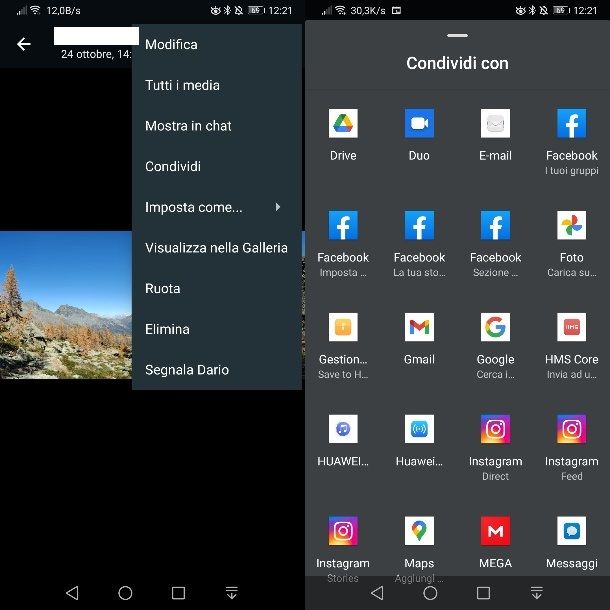610x610 pixels.
Task: Select Ruota to rotate the photo
Action: click(217, 289)
